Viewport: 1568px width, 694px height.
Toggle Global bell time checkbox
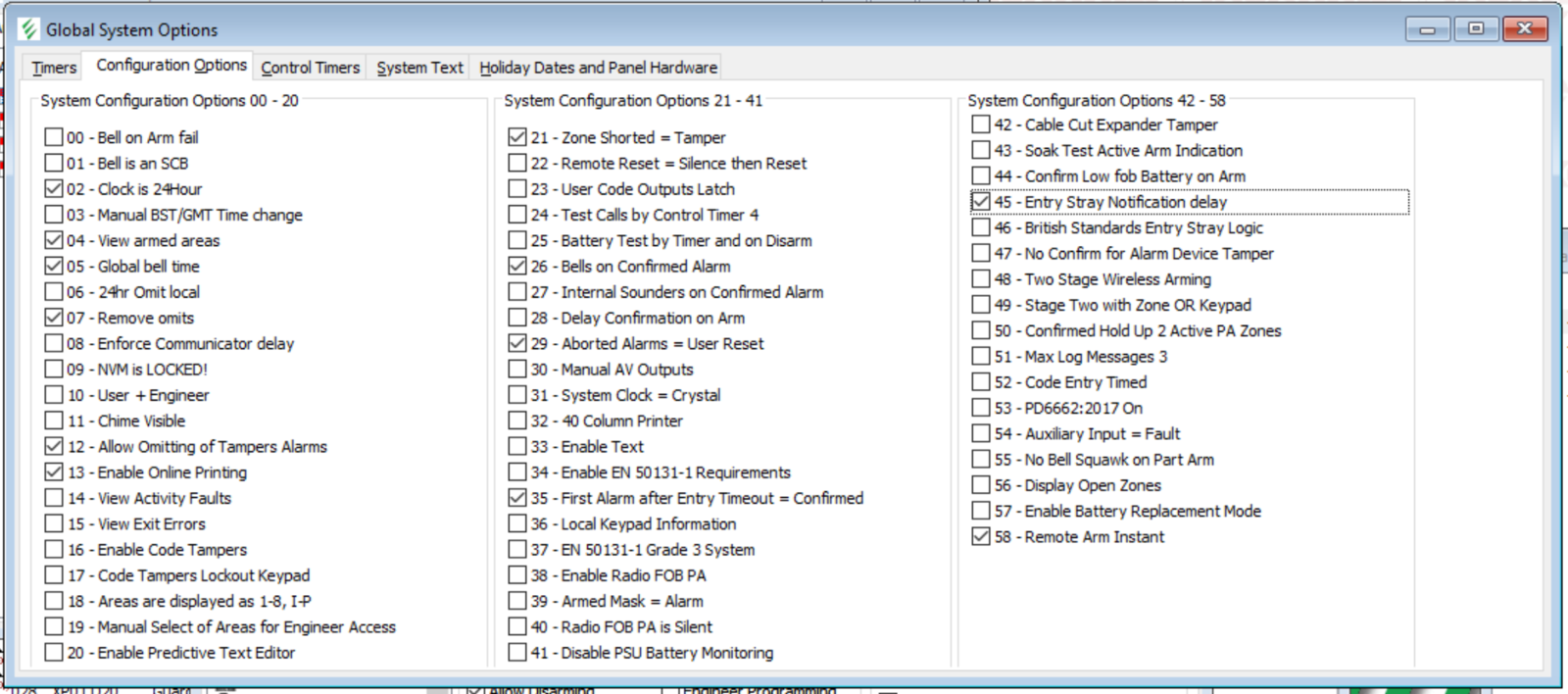[54, 266]
